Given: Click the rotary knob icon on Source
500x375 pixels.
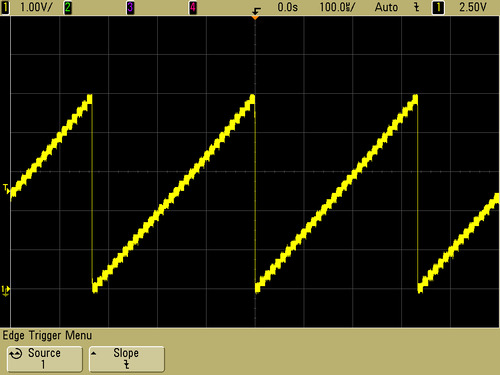Looking at the screenshot, I should tap(16, 354).
